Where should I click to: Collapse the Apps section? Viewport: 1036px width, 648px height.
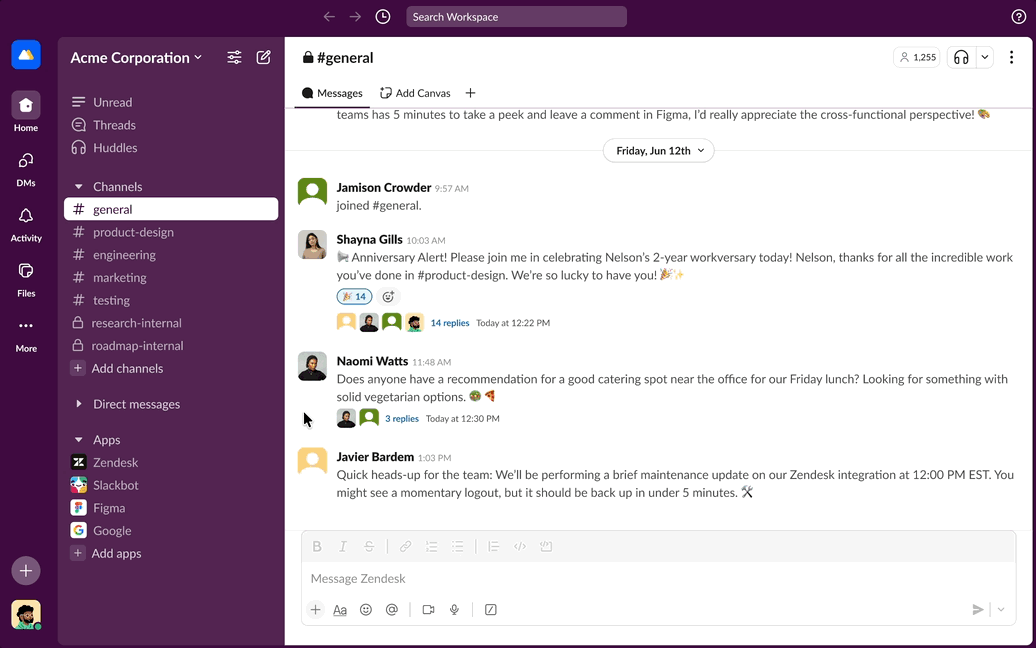coord(79,440)
